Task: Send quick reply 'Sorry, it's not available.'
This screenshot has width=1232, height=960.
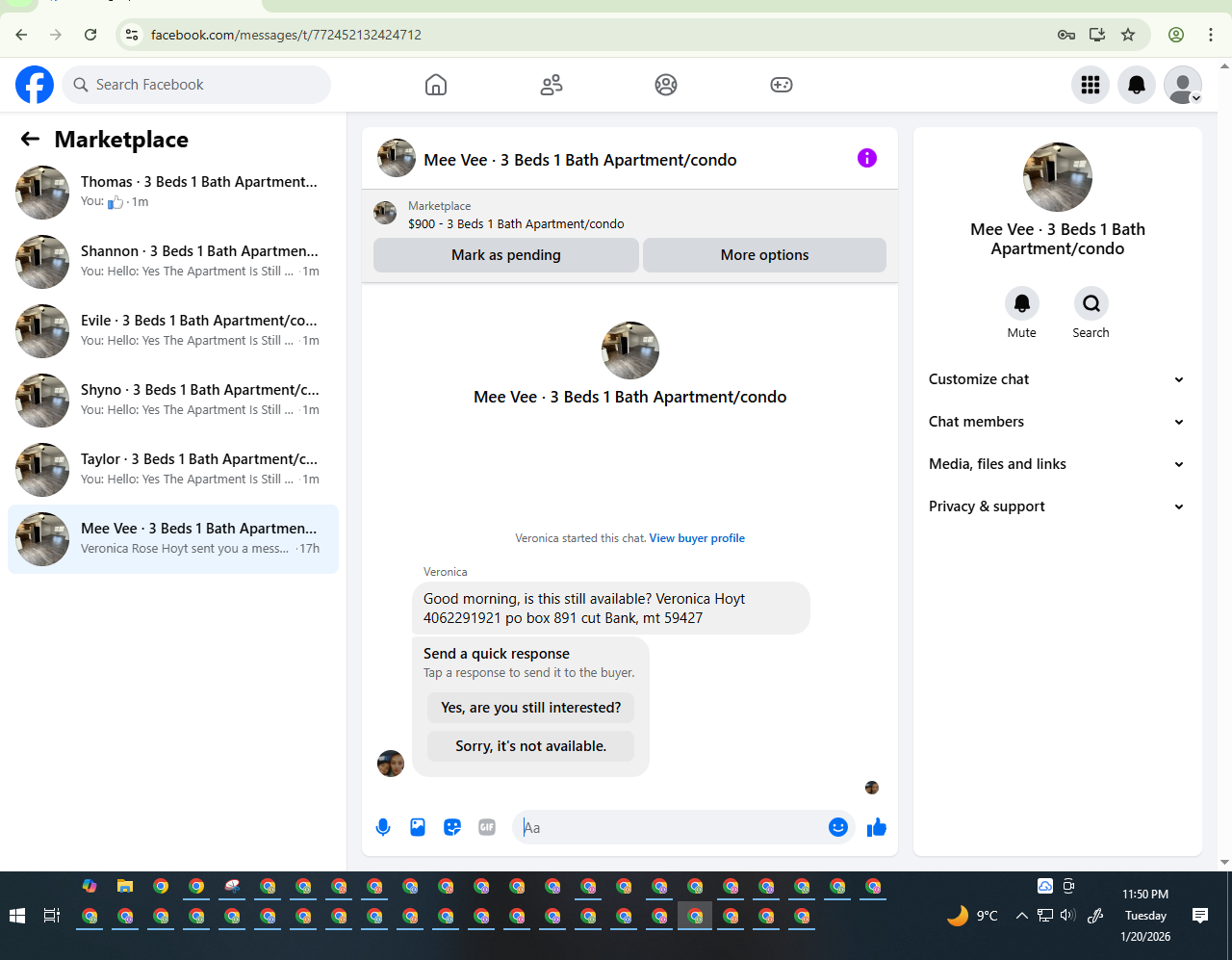Action: pyautogui.click(x=531, y=746)
